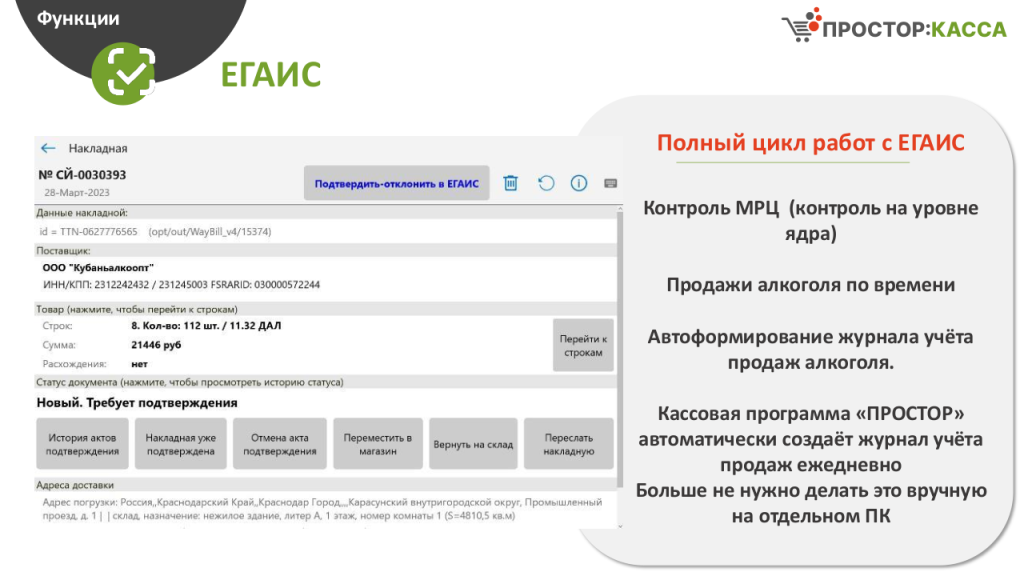Click the Товар section header to open rows
Image resolution: width=1024 pixels, height=576 pixels.
coord(325,309)
